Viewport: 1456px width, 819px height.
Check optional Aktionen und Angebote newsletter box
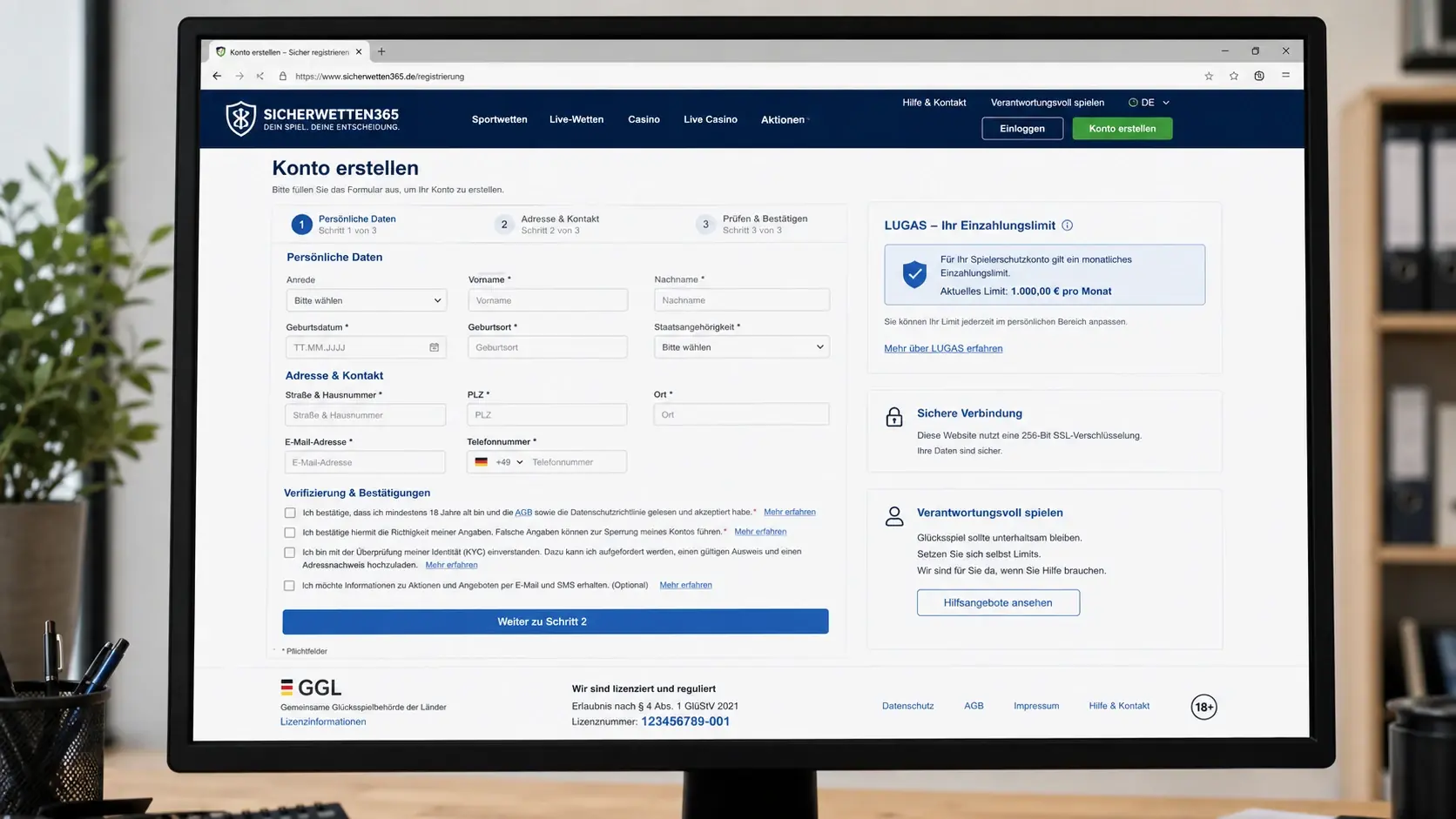[289, 586]
